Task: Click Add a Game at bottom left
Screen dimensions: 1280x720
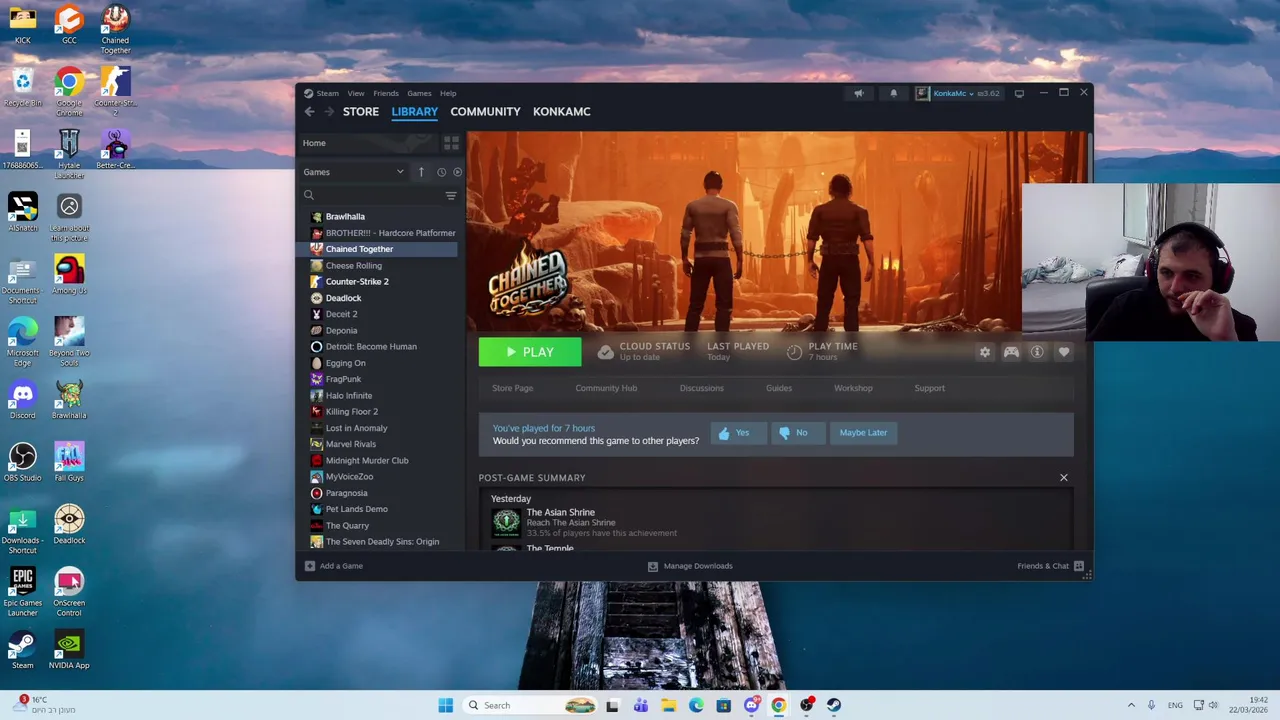Action: click(334, 566)
